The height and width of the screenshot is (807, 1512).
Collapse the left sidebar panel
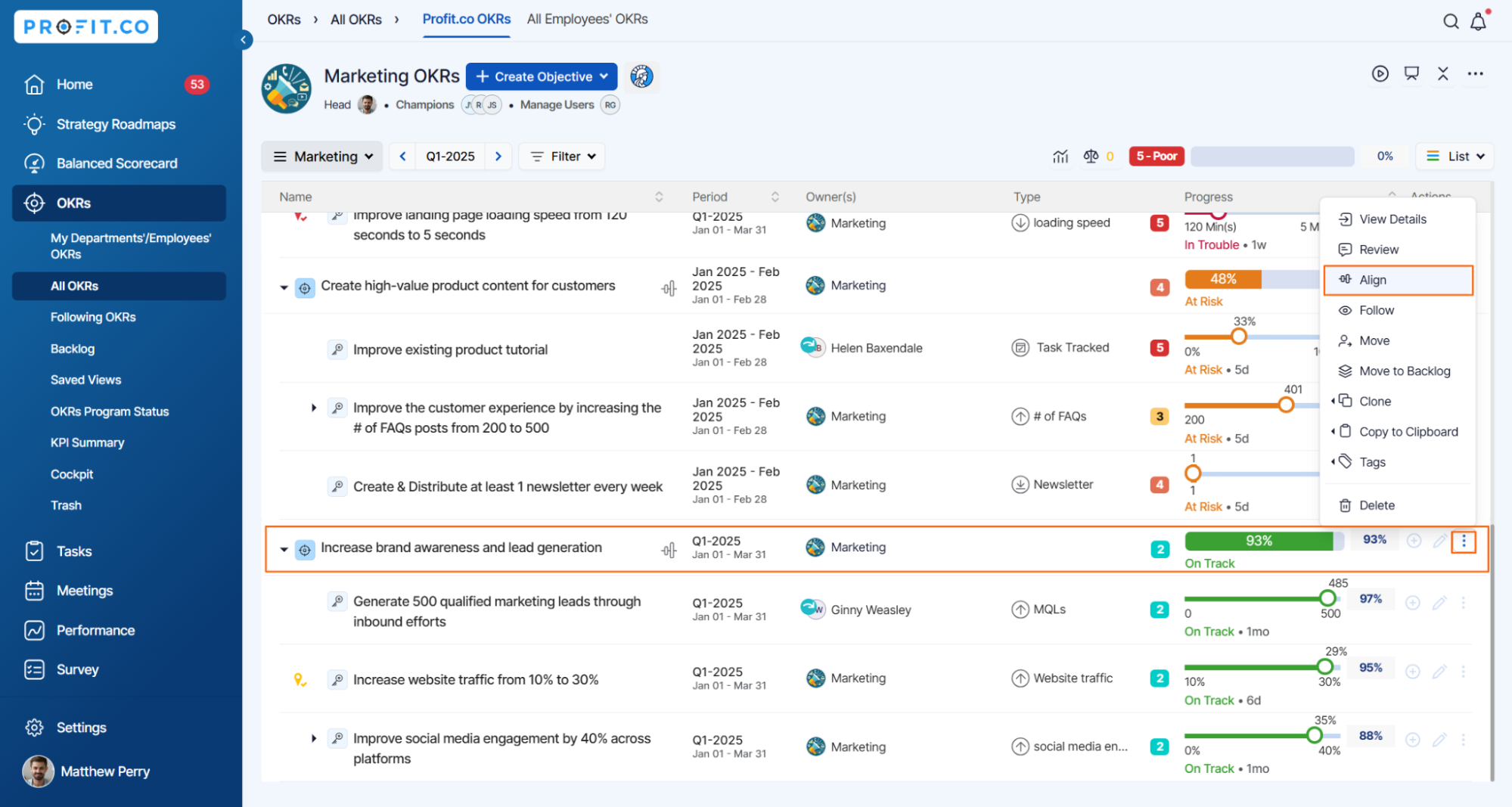(244, 40)
